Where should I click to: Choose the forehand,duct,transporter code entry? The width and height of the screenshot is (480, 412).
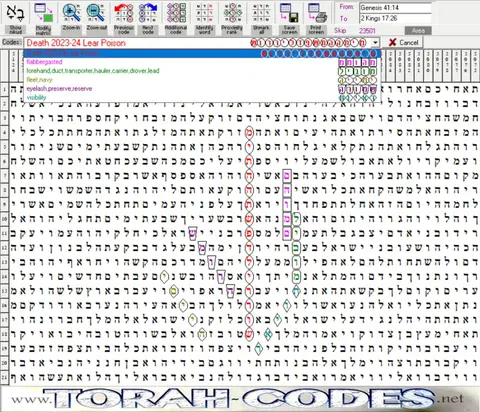(202, 71)
